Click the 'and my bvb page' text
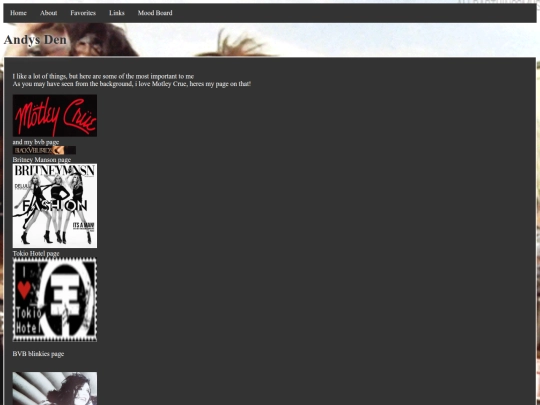The width and height of the screenshot is (540, 405). pyautogui.click(x=36, y=142)
